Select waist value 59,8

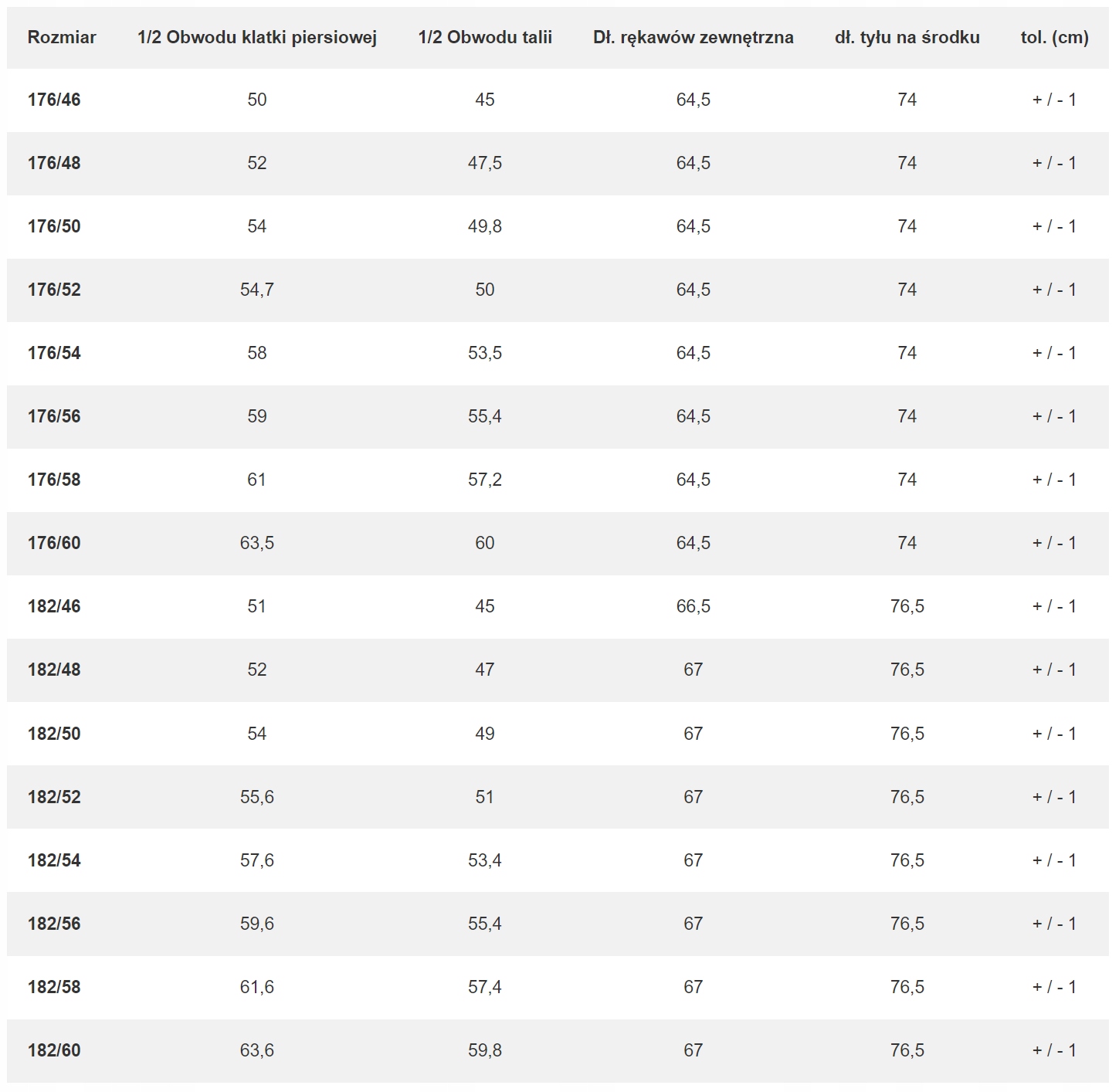(485, 1050)
